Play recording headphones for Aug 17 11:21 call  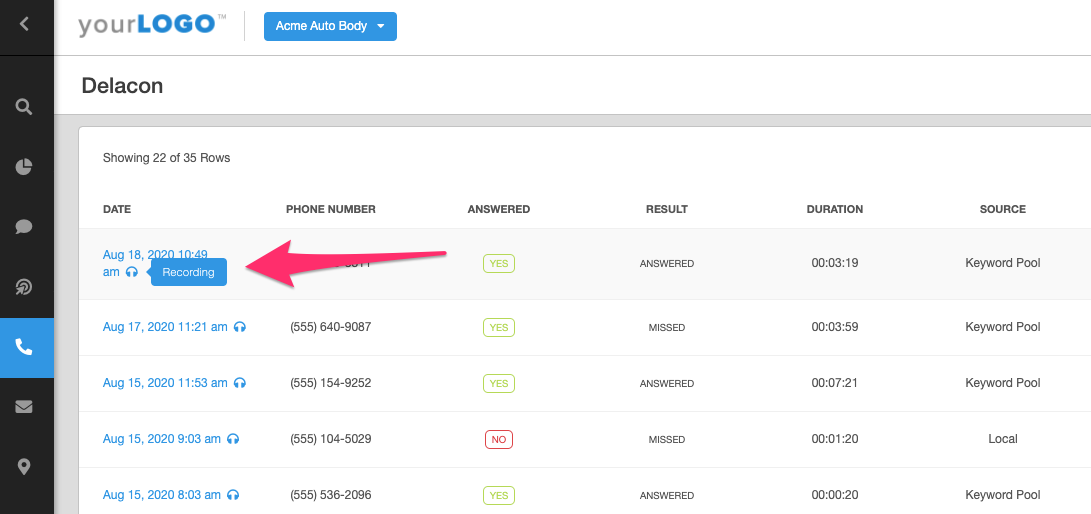point(240,327)
